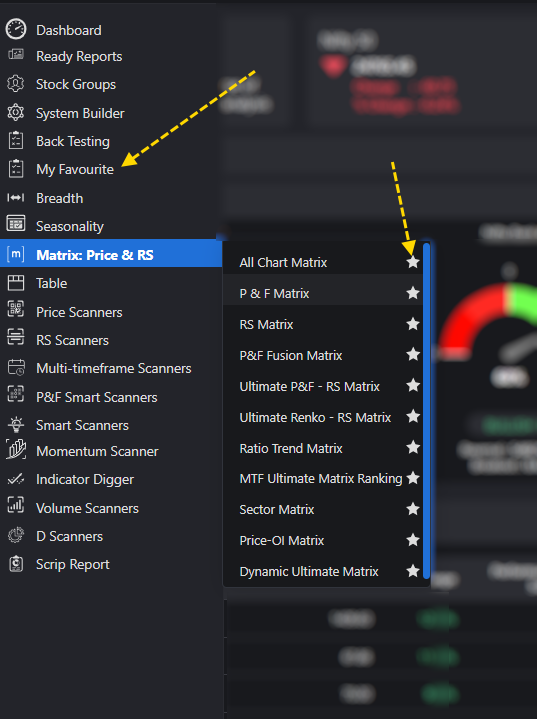The image size is (537, 719).
Task: Toggle favourite star for RS Matrix
Action: 413,324
